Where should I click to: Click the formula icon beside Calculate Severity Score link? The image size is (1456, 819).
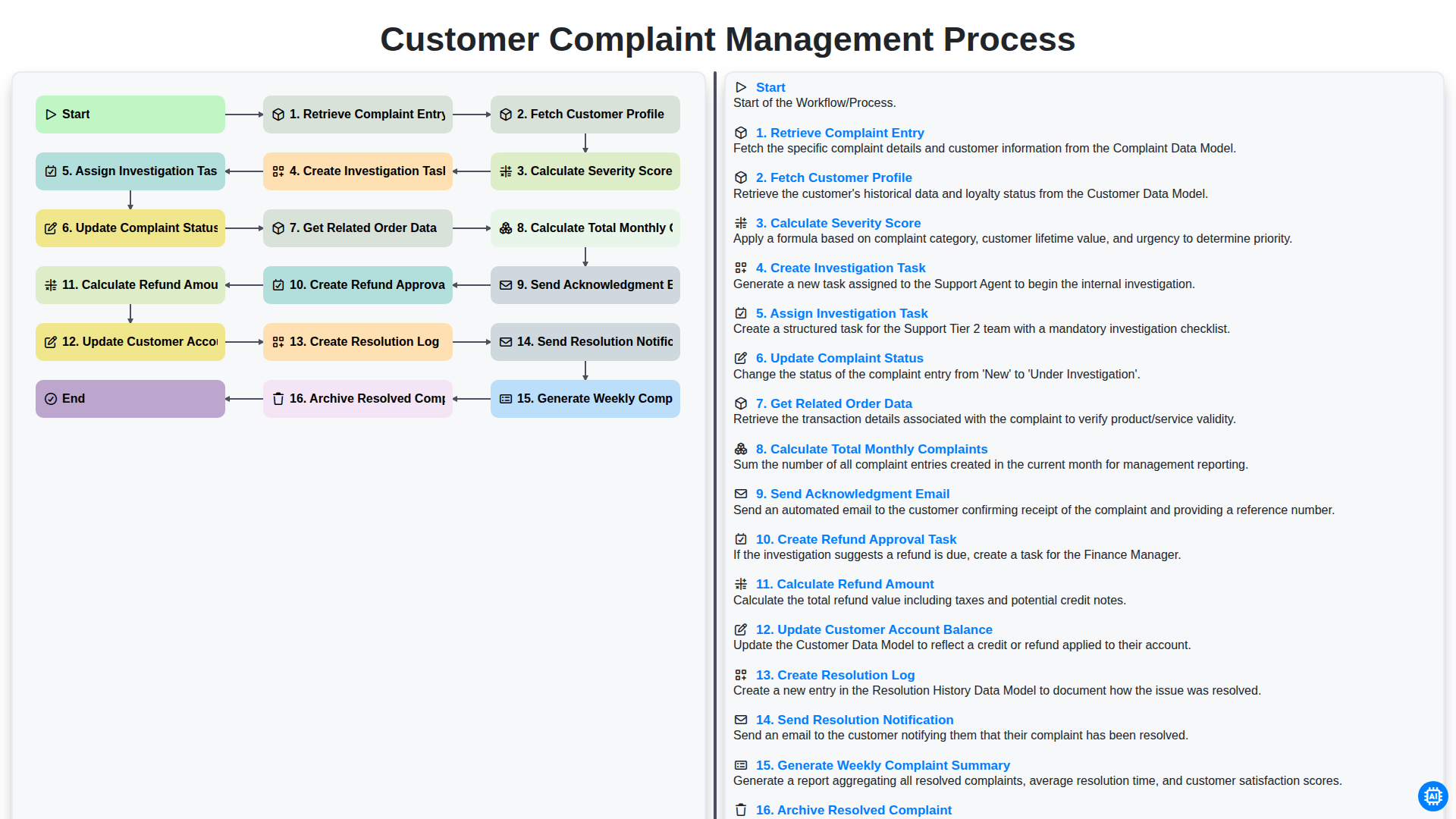point(741,223)
